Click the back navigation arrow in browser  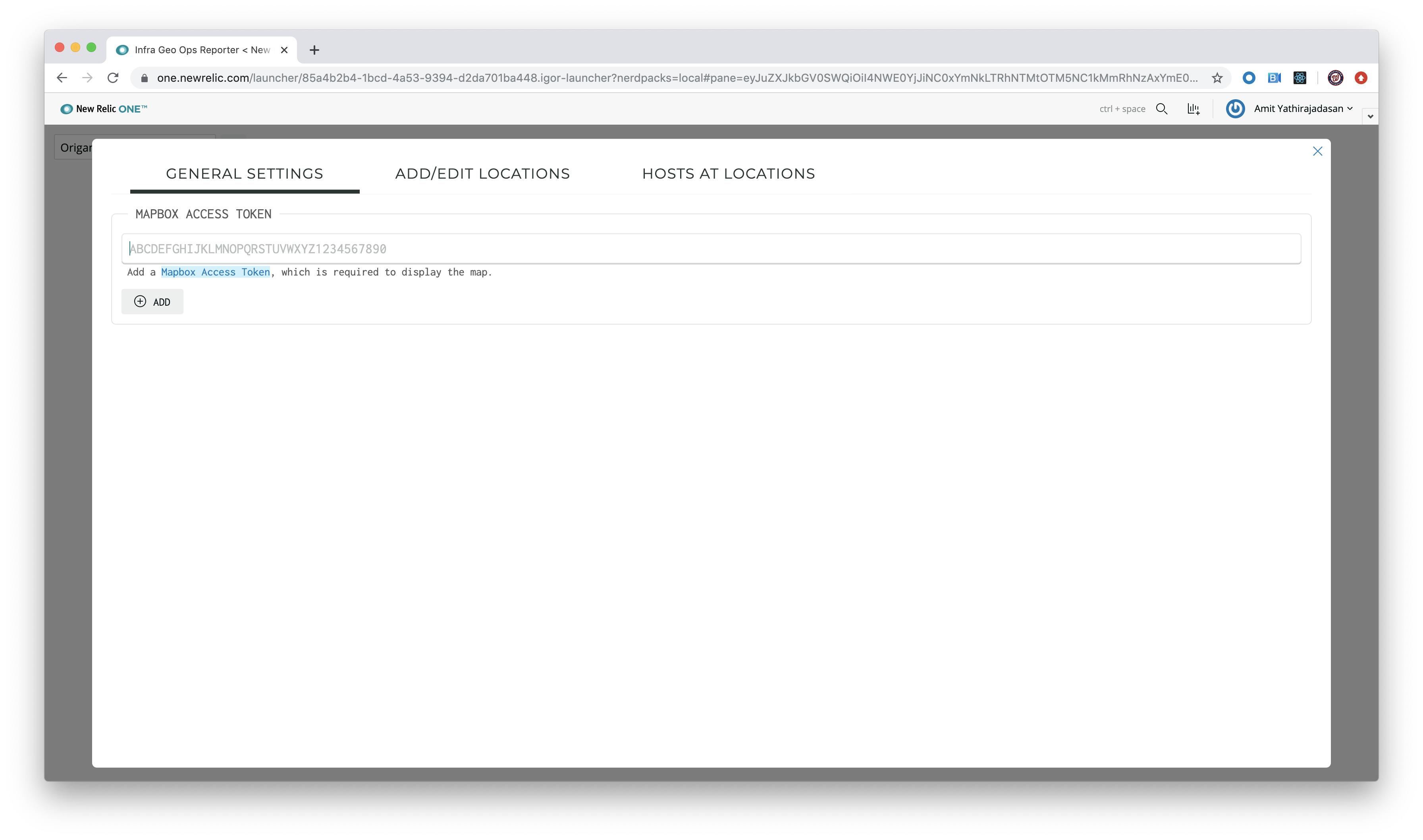tap(62, 78)
